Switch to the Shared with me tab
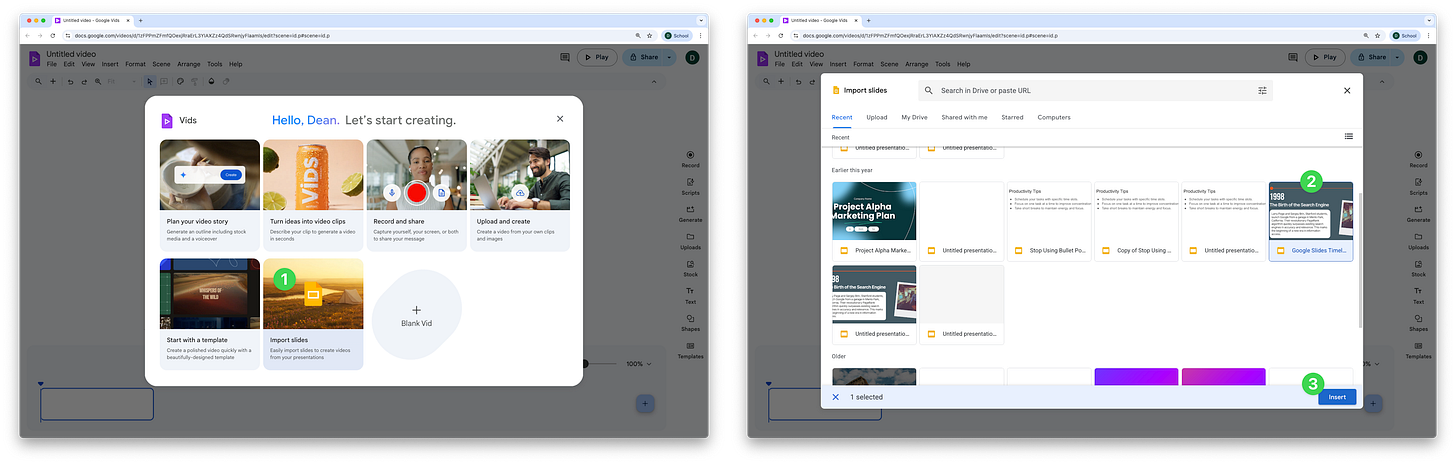Viewport: 1456px width, 464px height. click(x=964, y=117)
